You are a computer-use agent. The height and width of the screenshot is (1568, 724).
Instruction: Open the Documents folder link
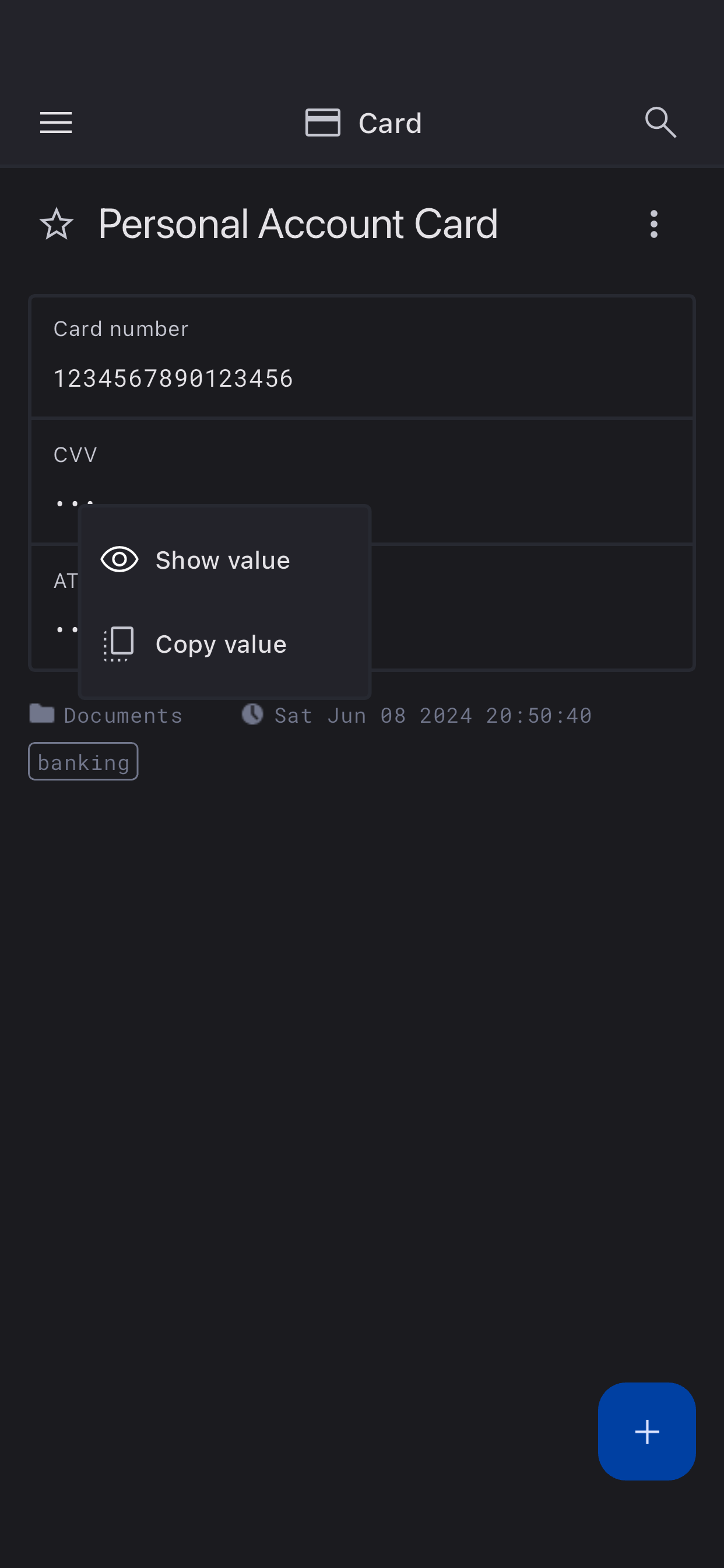pyautogui.click(x=123, y=715)
